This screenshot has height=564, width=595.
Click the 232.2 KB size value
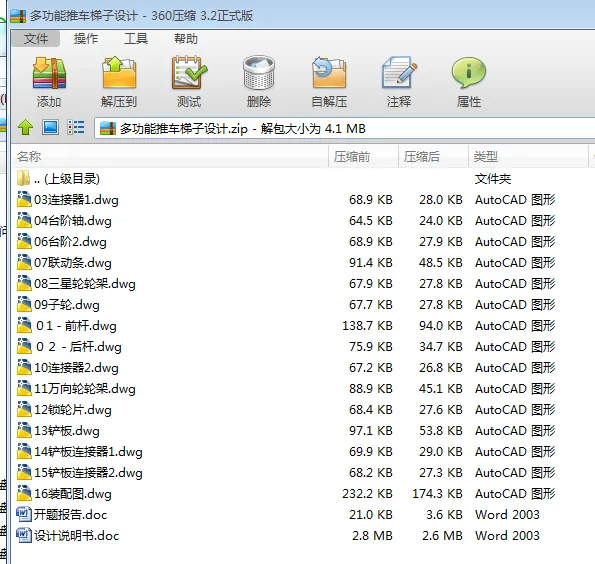click(367, 493)
